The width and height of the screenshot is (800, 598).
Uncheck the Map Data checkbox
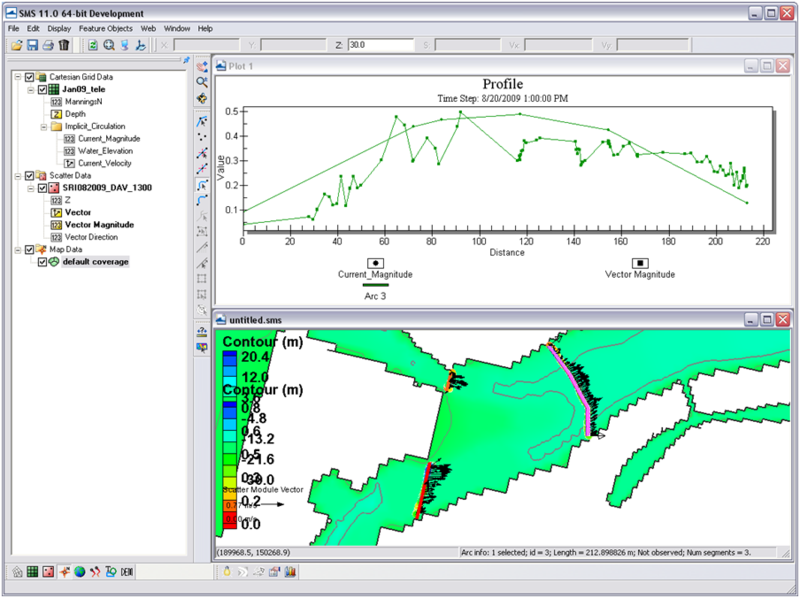tap(30, 250)
